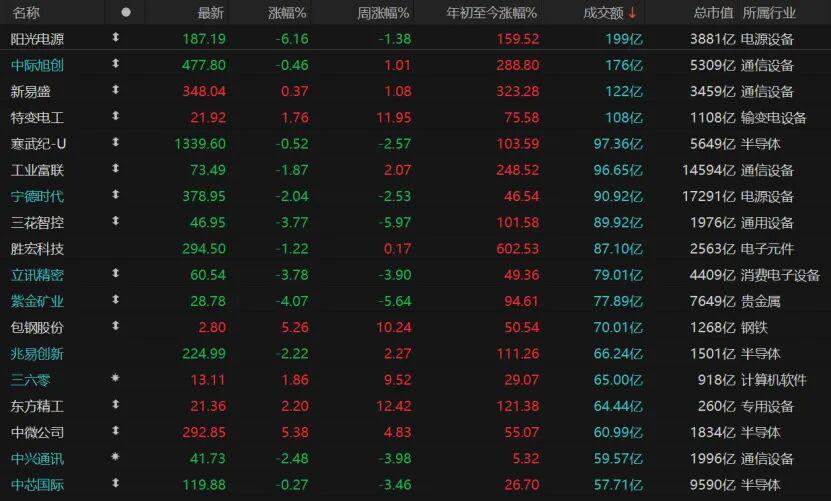Click the marker icon beside 紫金矿业
Image resolution: width=831 pixels, height=501 pixels.
[116, 300]
